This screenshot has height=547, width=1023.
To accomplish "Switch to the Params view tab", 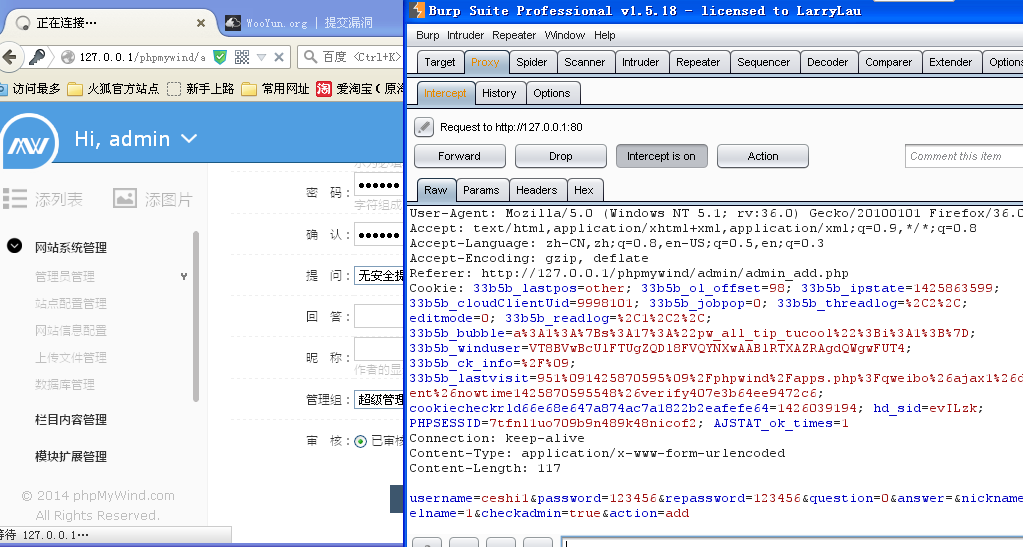I will coord(481,190).
